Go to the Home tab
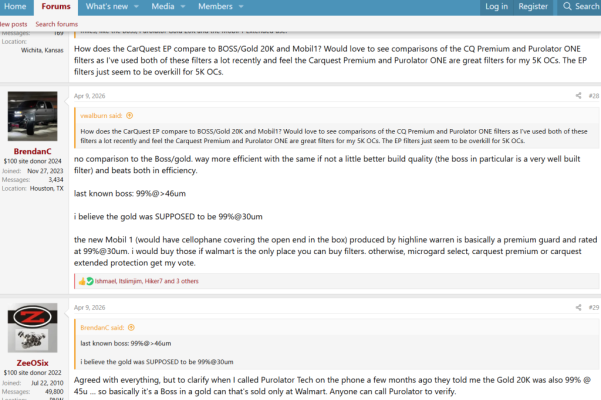The image size is (601, 400). tap(15, 7)
